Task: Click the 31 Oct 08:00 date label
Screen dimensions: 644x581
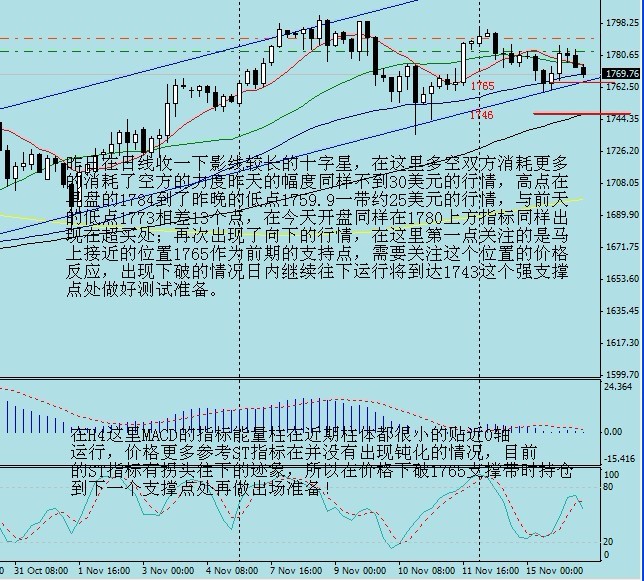Action: point(41,571)
